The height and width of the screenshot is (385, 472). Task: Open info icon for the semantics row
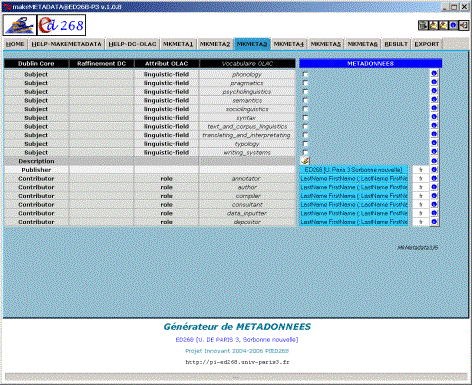pyautogui.click(x=434, y=99)
